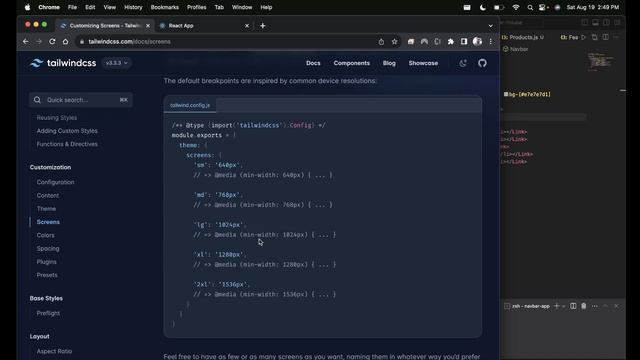Open the Functions & Directives link
Image resolution: width=640 pixels, height=360 pixels.
tap(67, 144)
